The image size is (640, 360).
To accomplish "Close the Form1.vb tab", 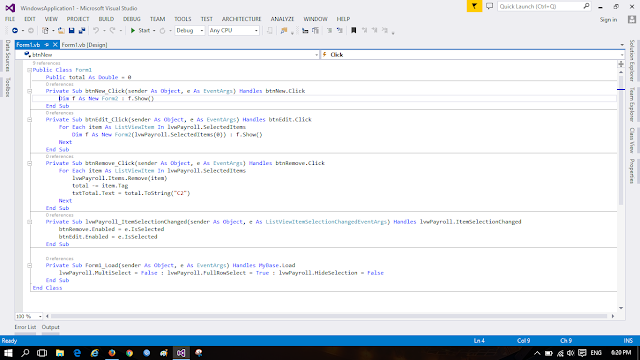I will (55, 45).
